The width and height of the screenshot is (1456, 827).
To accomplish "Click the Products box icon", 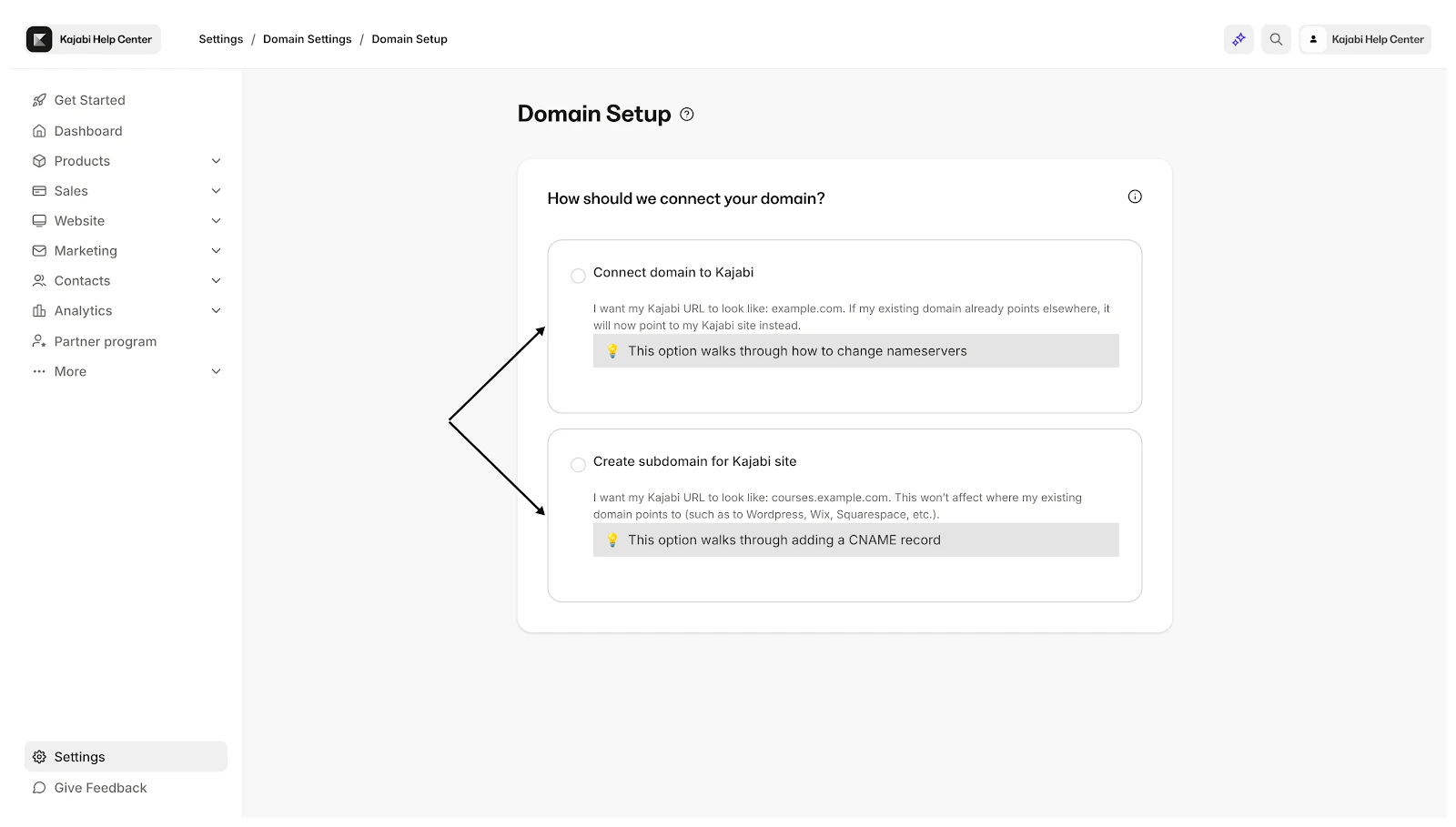I will tap(38, 160).
